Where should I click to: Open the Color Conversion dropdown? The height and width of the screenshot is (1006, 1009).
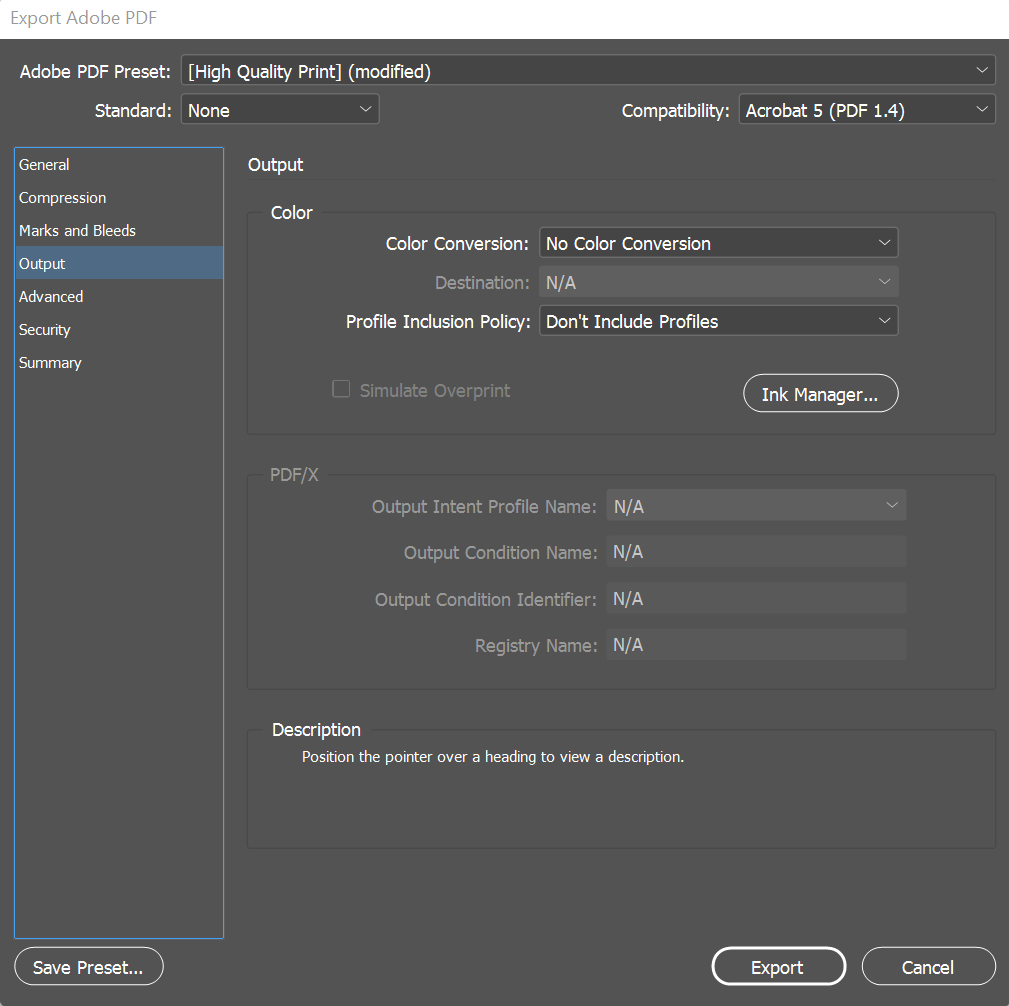(718, 243)
